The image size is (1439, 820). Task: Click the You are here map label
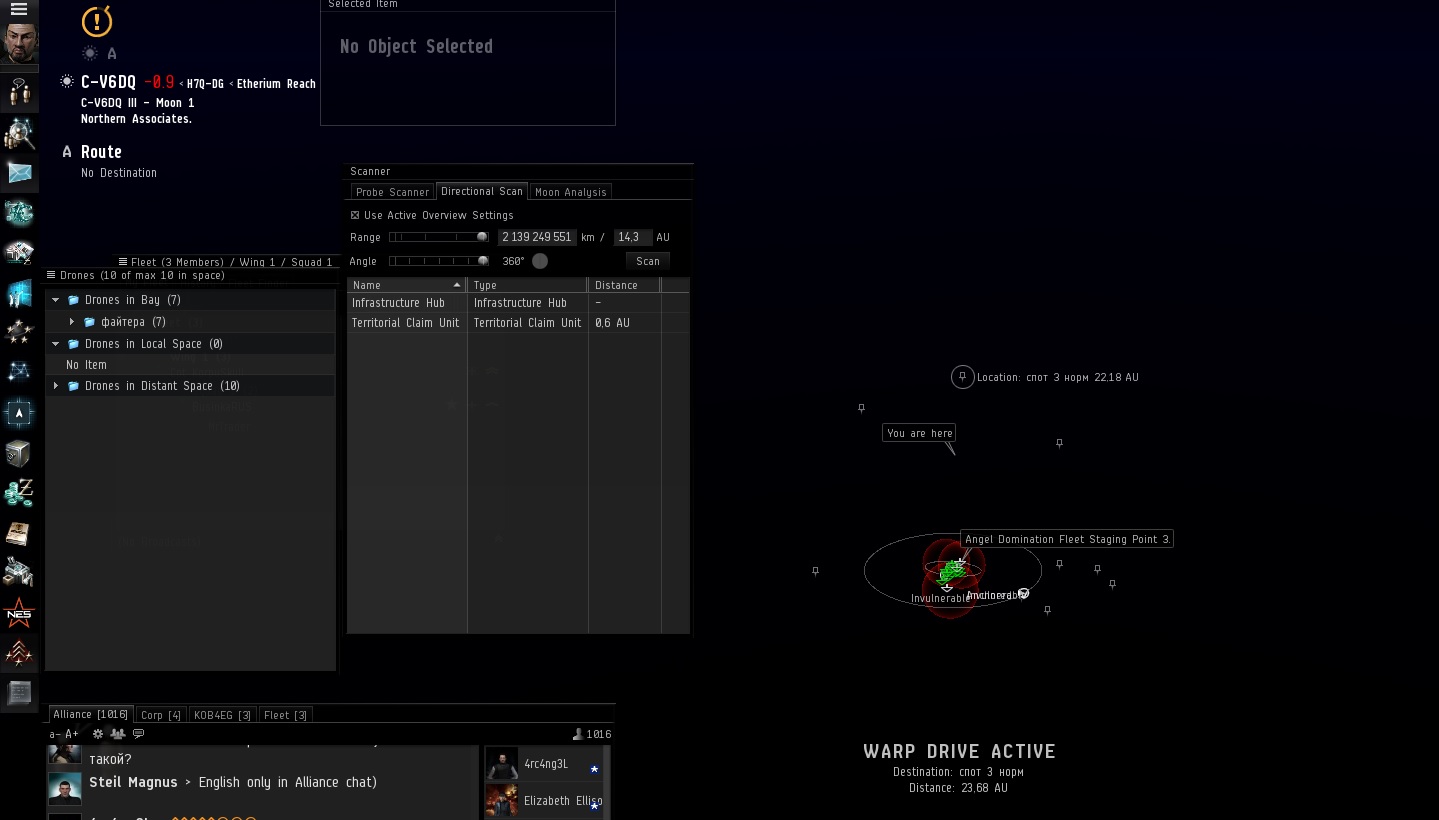[919, 433]
